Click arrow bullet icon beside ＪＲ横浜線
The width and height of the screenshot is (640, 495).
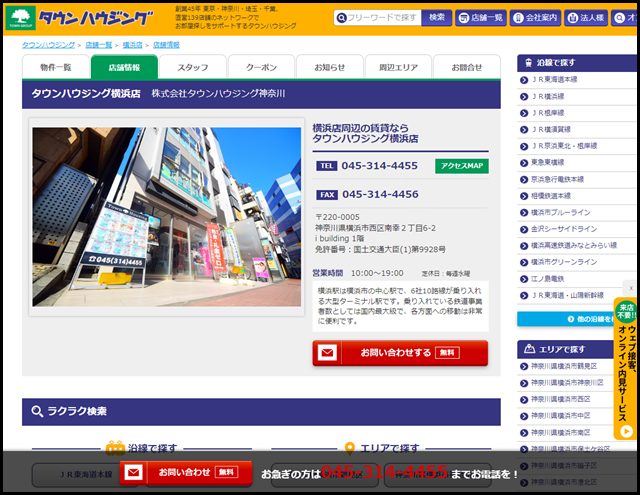pos(524,97)
